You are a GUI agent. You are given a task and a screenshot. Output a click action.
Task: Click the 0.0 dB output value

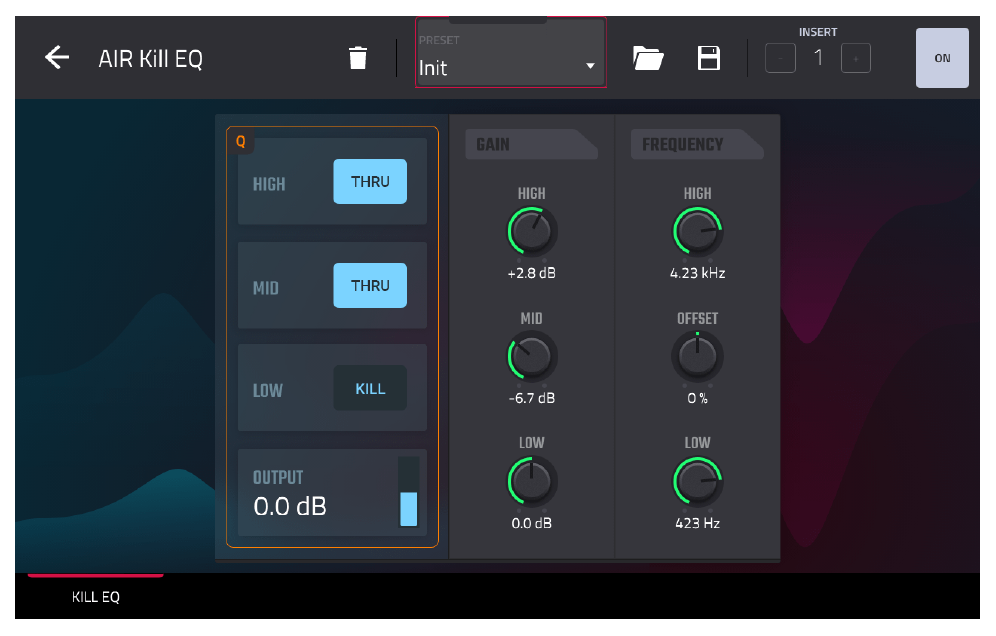(290, 506)
